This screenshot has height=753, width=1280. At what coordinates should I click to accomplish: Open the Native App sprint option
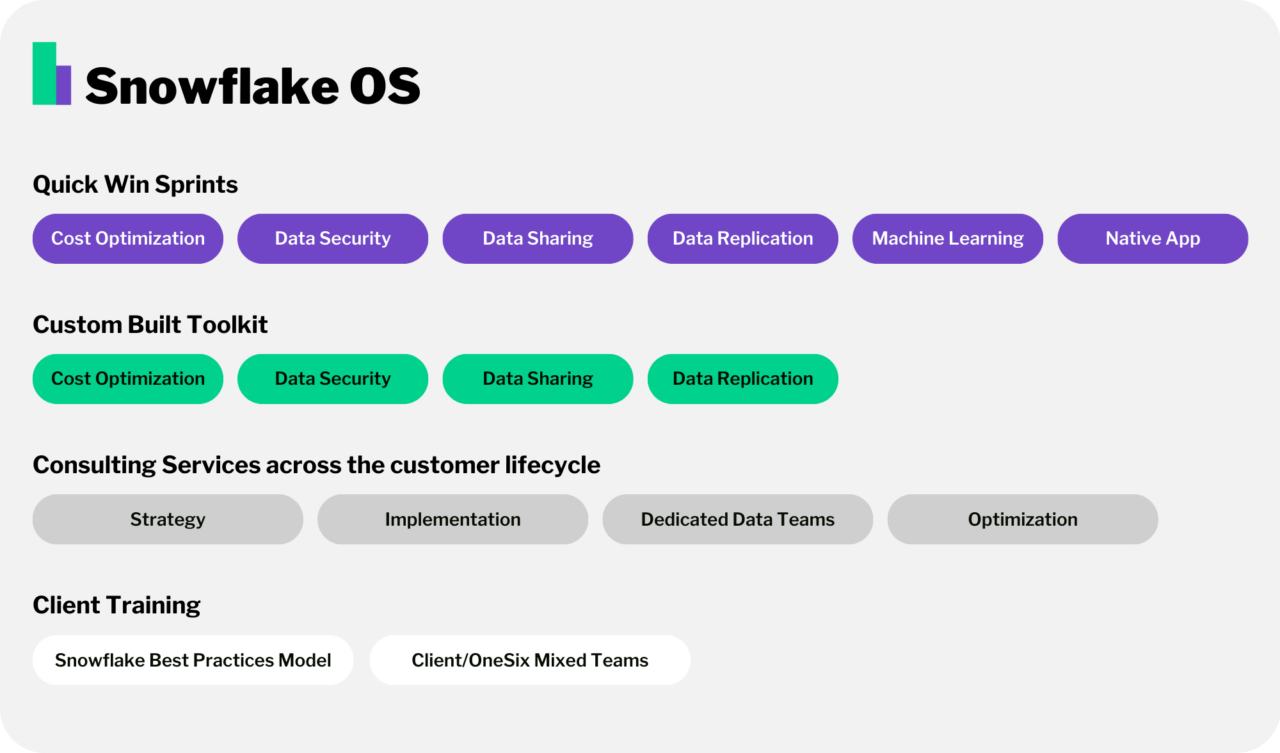[x=1152, y=238]
